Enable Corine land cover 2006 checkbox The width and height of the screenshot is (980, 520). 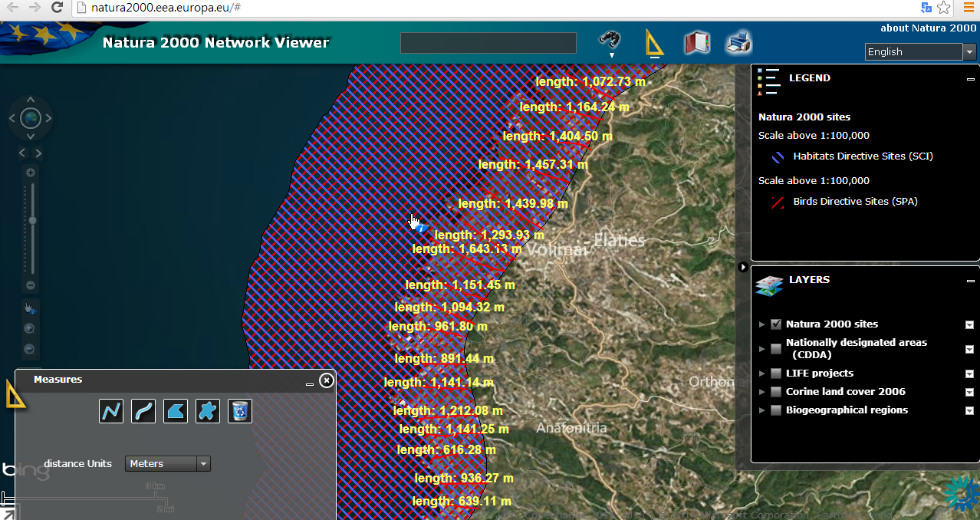tap(776, 392)
